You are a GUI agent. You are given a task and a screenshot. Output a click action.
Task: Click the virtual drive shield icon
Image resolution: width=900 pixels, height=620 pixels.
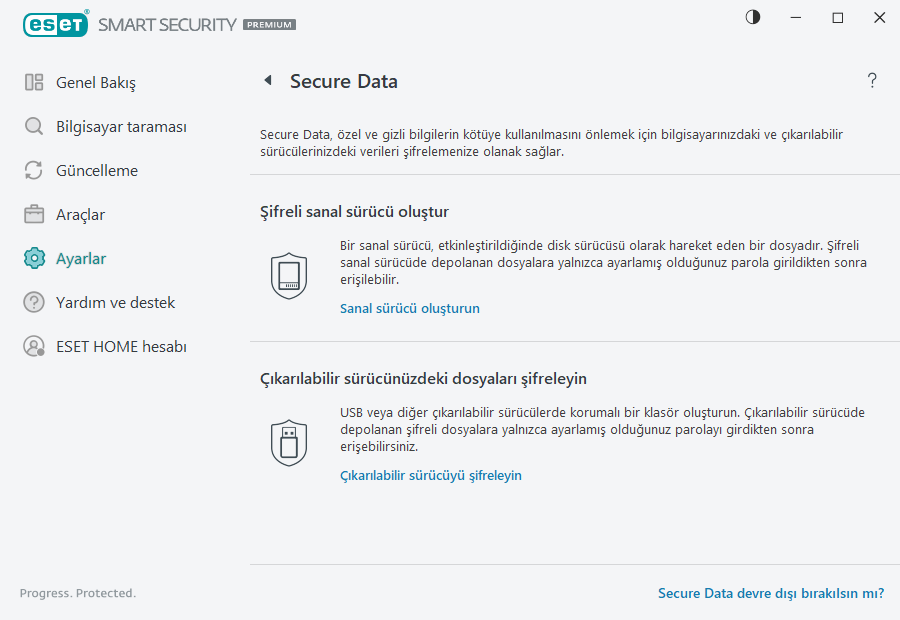tap(289, 275)
